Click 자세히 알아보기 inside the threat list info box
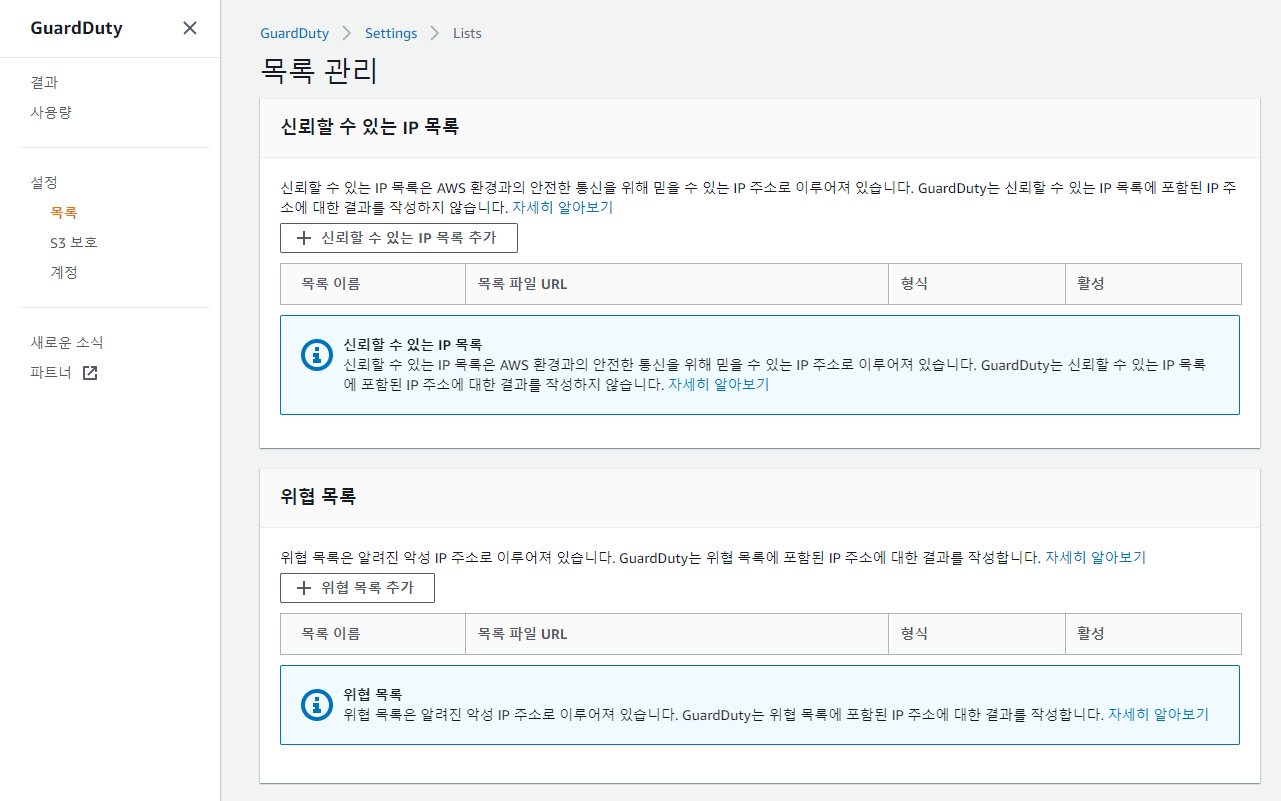1281x801 pixels. click(x=1158, y=715)
